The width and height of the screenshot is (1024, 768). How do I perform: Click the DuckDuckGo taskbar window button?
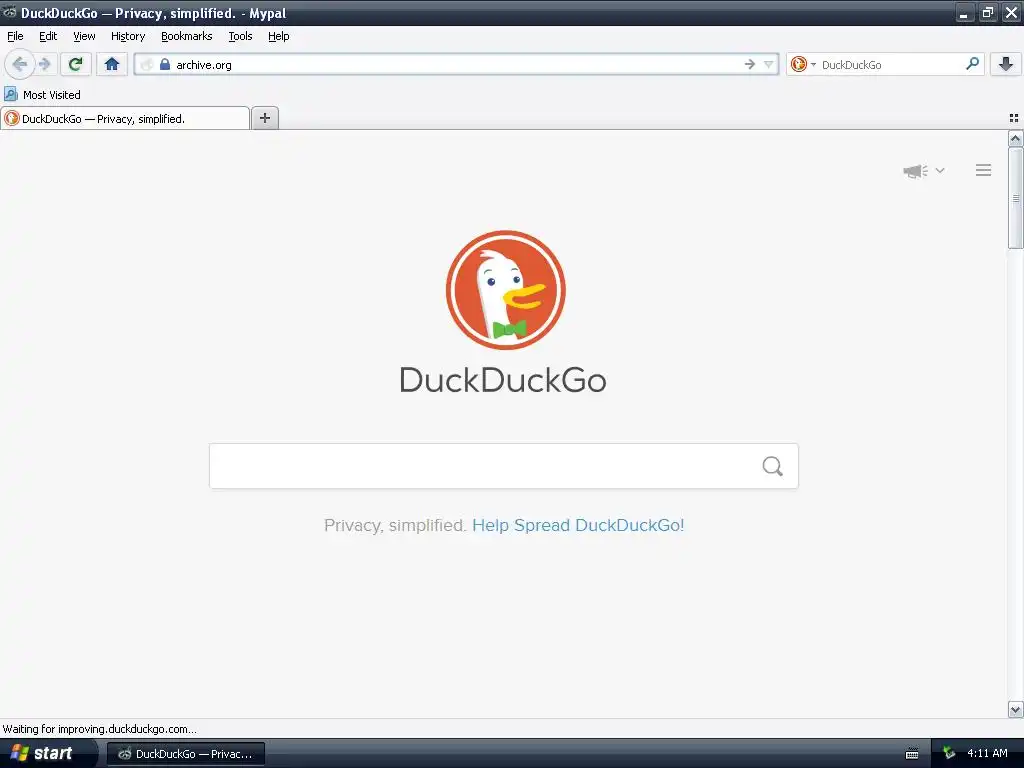tap(185, 754)
